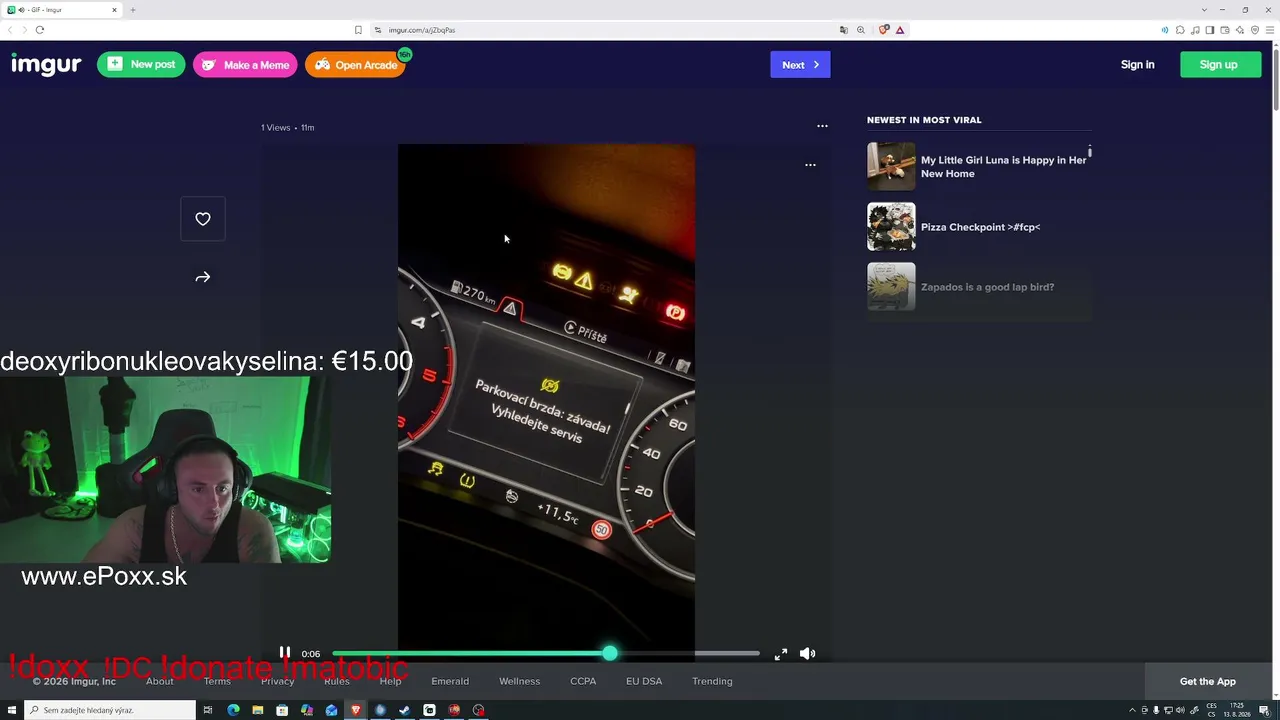Bookmark this page

(x=358, y=30)
